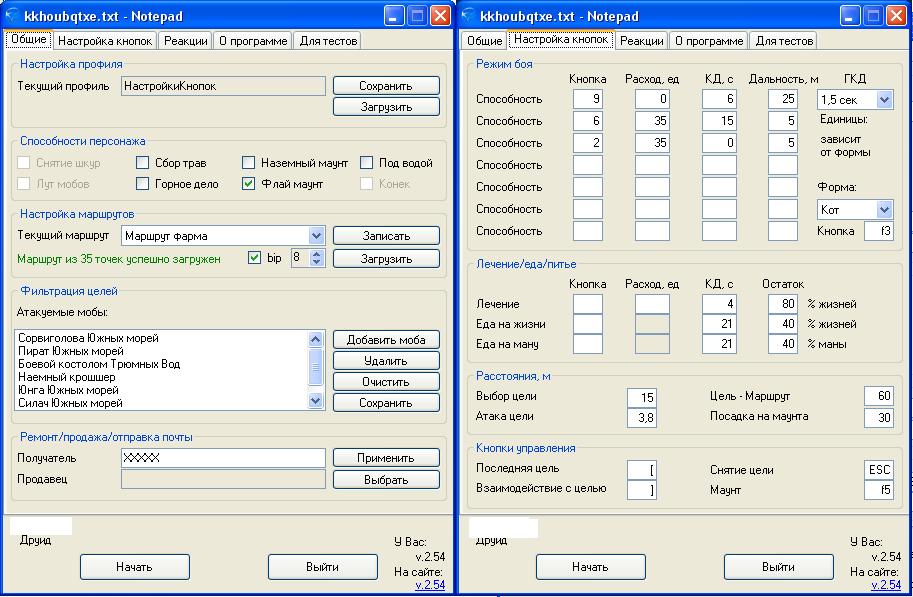This screenshot has width=913, height=597.
Task: Click the app icon in right window title bar
Action: [469, 16]
